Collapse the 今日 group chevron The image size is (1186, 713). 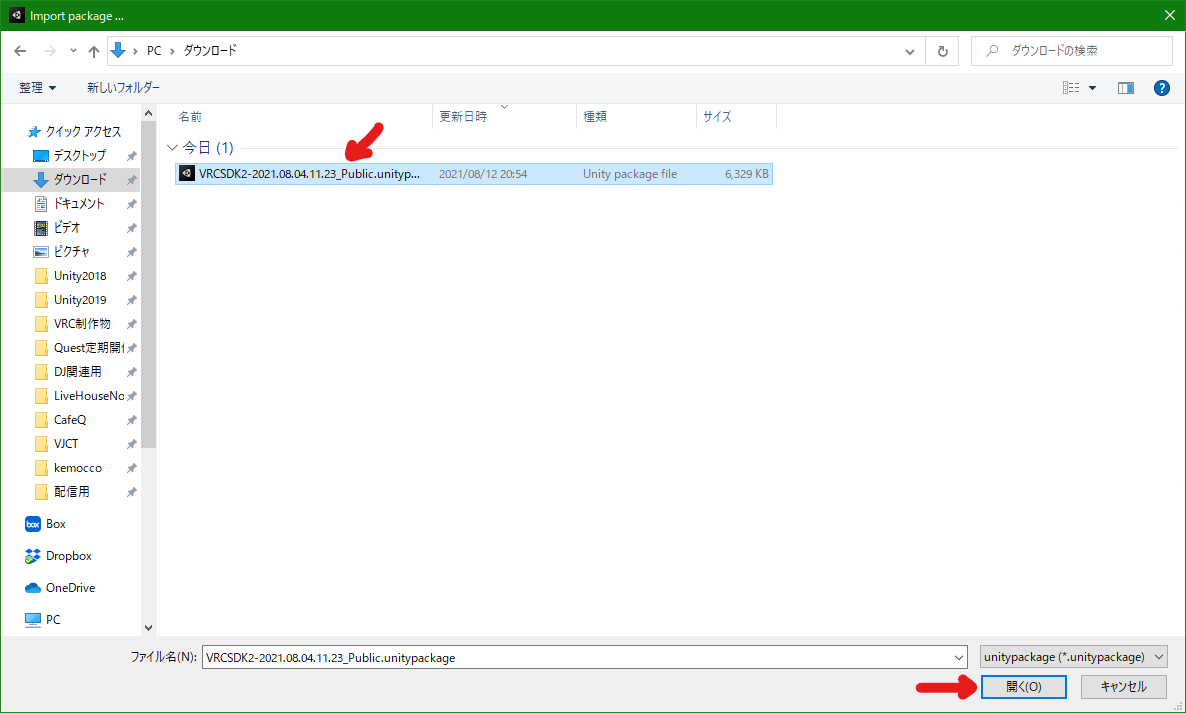[173, 148]
